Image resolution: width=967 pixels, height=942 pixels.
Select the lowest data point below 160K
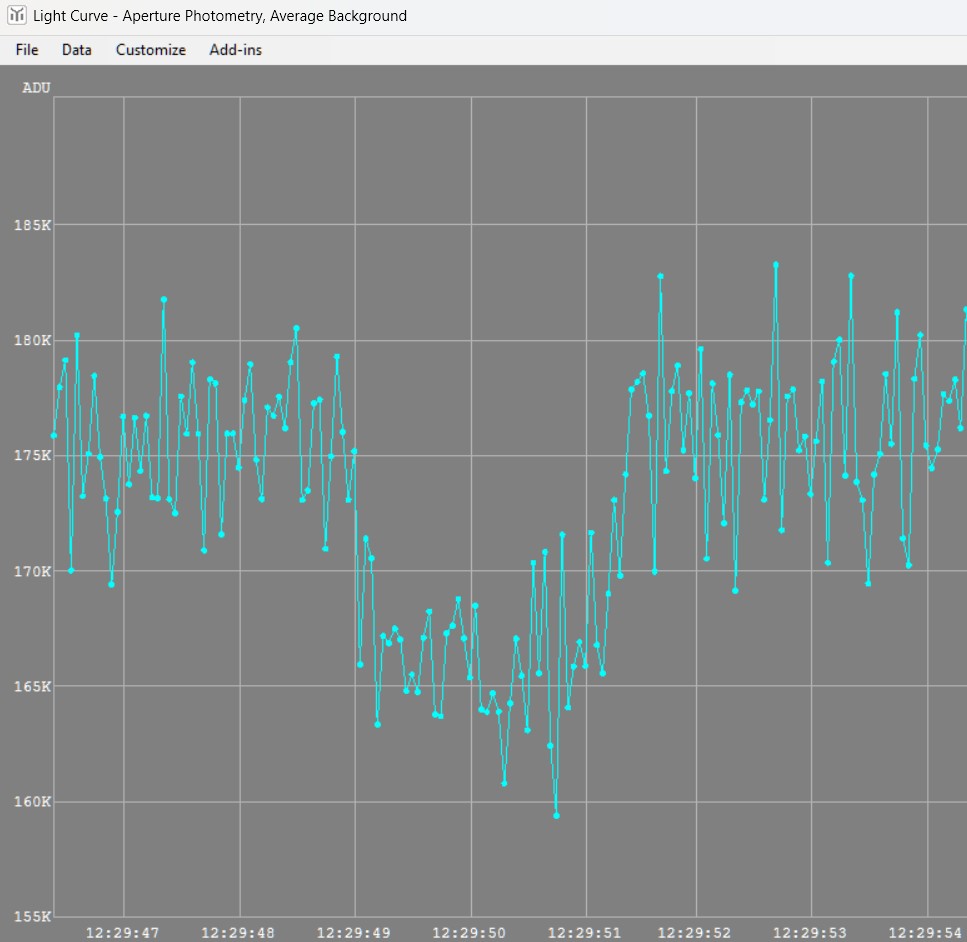pyautogui.click(x=556, y=816)
